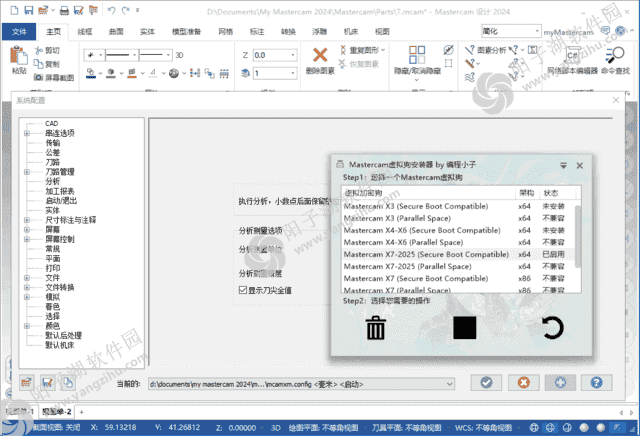Open the Z depth 0.0 dropdown
Viewport: 640px width, 436px height.
(x=293, y=55)
